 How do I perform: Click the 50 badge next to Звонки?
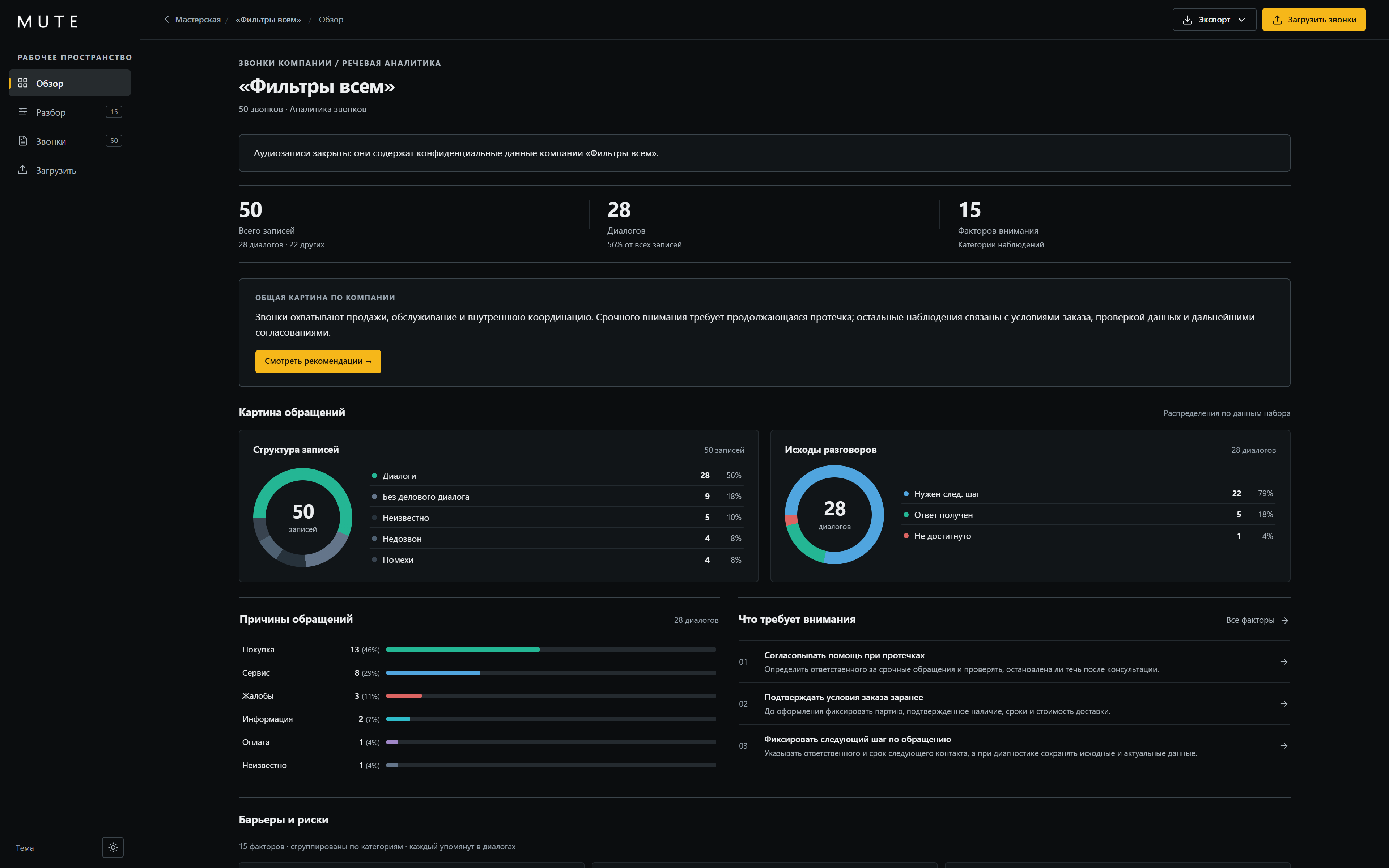114,141
